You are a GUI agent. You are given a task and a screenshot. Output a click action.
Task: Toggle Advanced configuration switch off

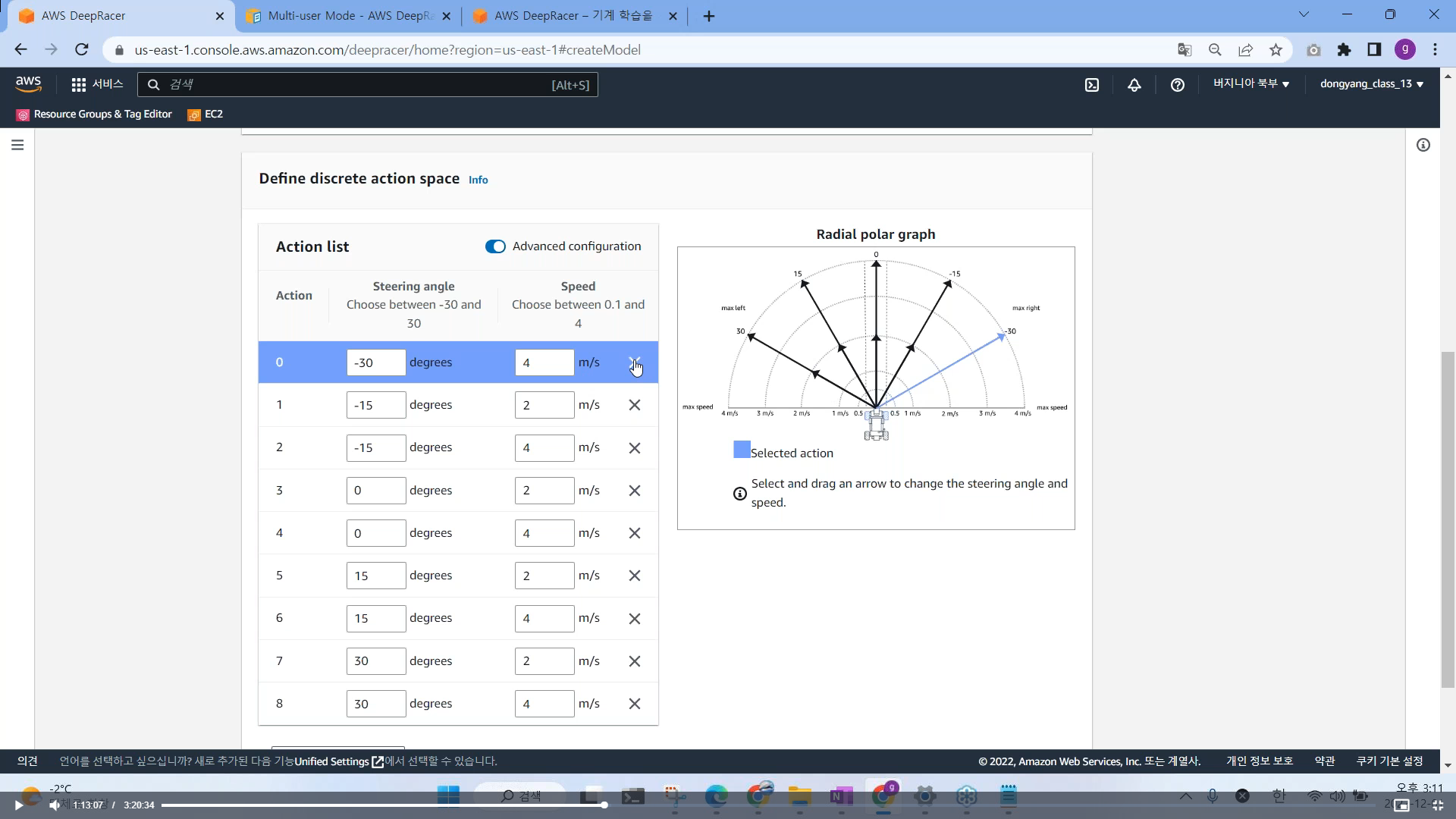coord(495,246)
